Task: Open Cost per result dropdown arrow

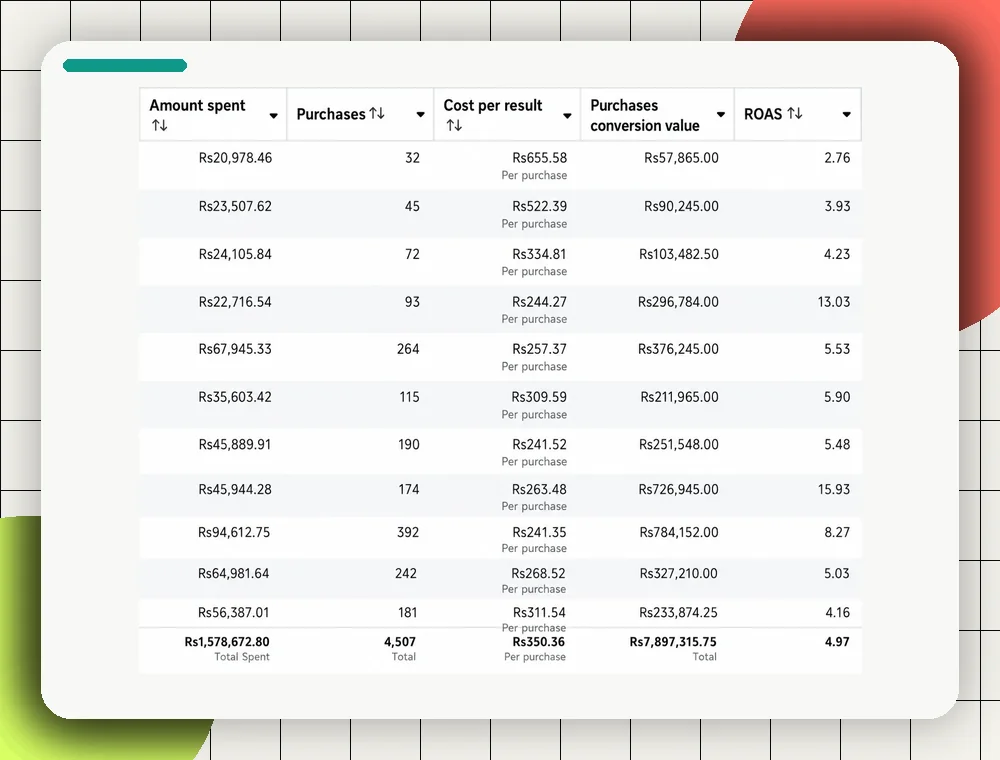Action: pyautogui.click(x=567, y=115)
